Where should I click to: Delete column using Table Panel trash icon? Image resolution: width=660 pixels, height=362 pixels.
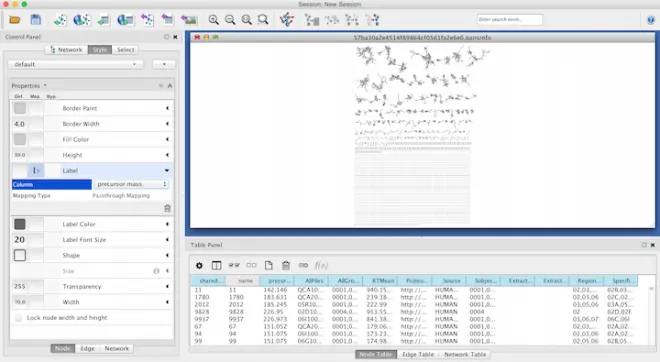286,265
